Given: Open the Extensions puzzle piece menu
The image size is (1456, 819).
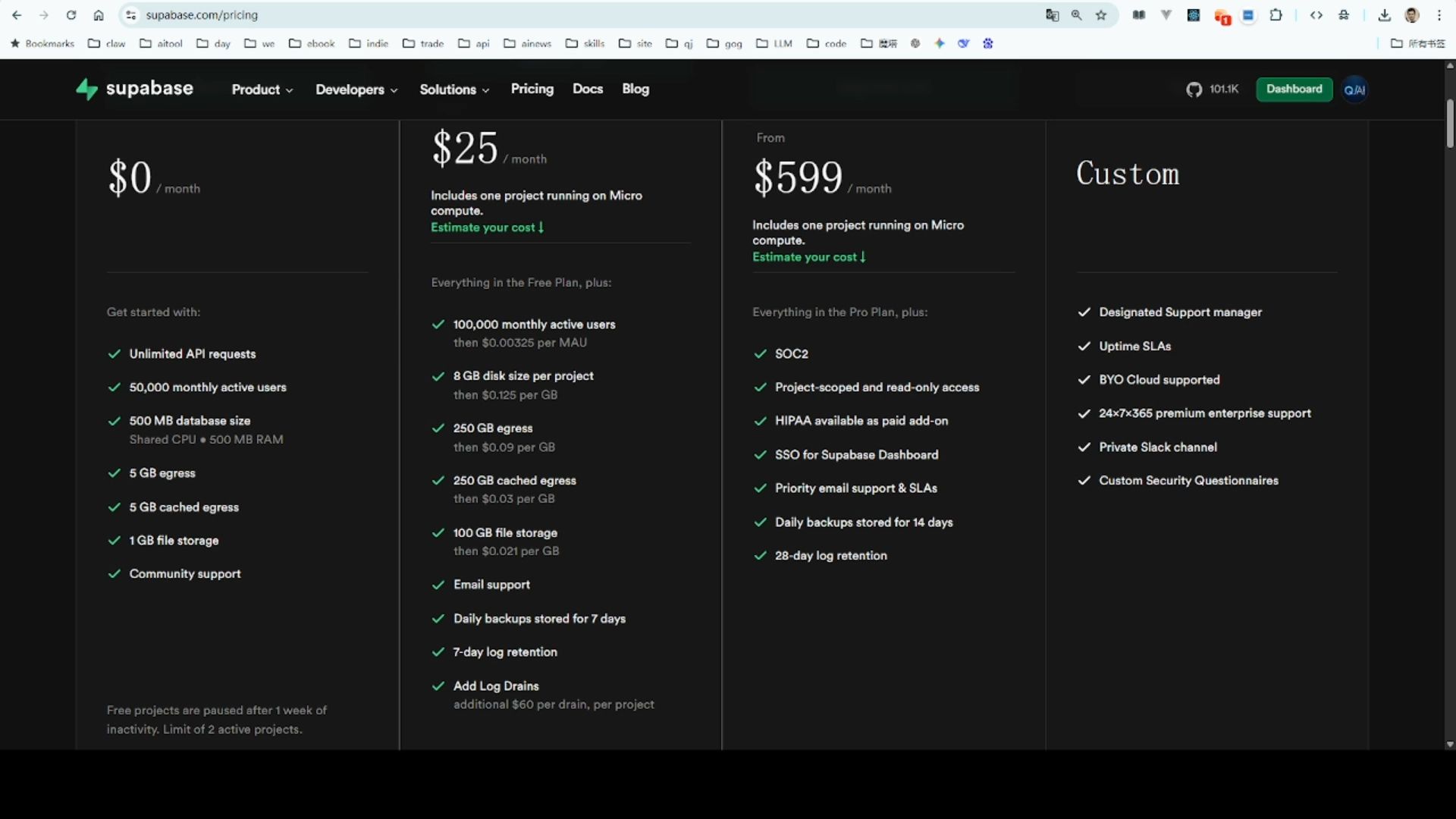Looking at the screenshot, I should pos(1276,15).
